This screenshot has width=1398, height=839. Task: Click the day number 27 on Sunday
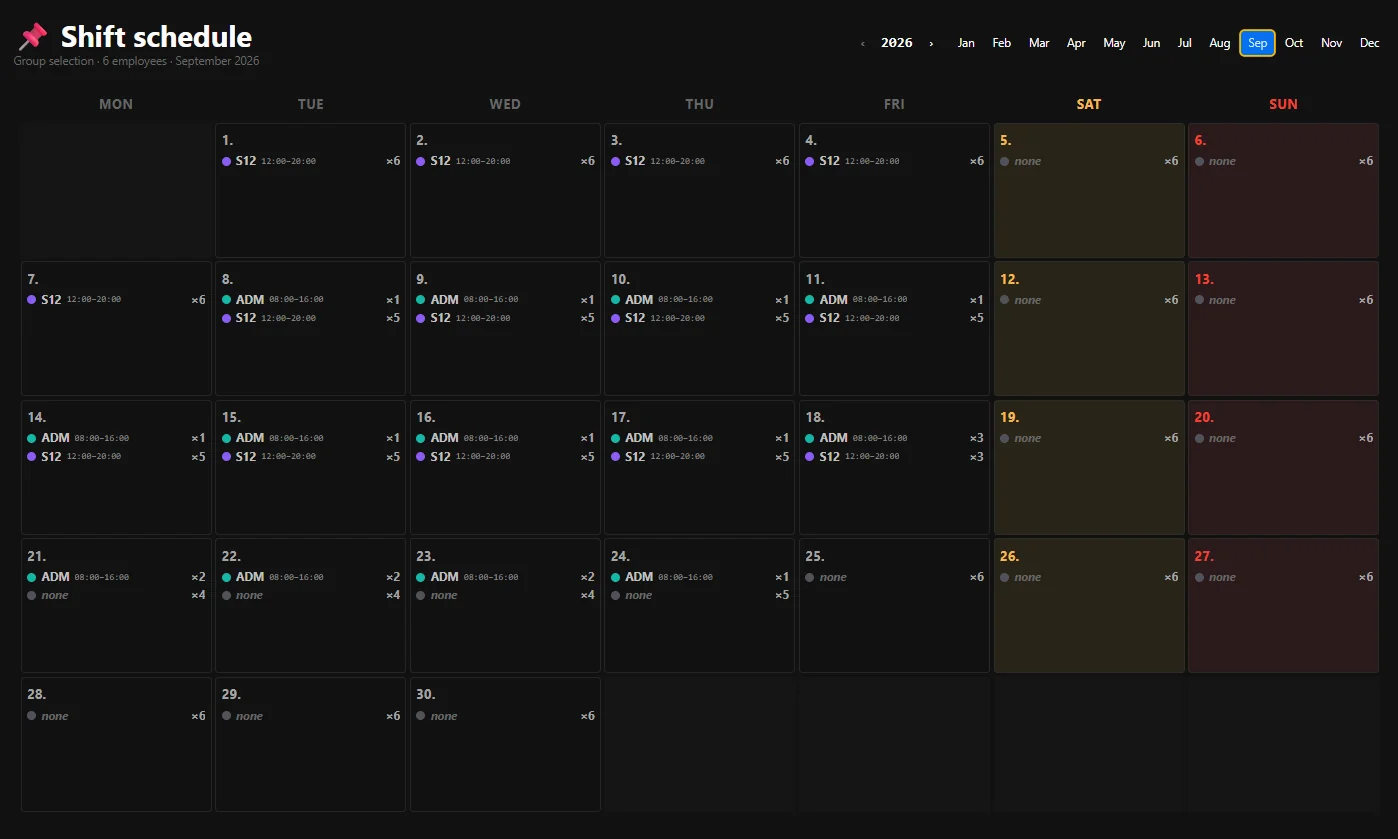point(1203,556)
